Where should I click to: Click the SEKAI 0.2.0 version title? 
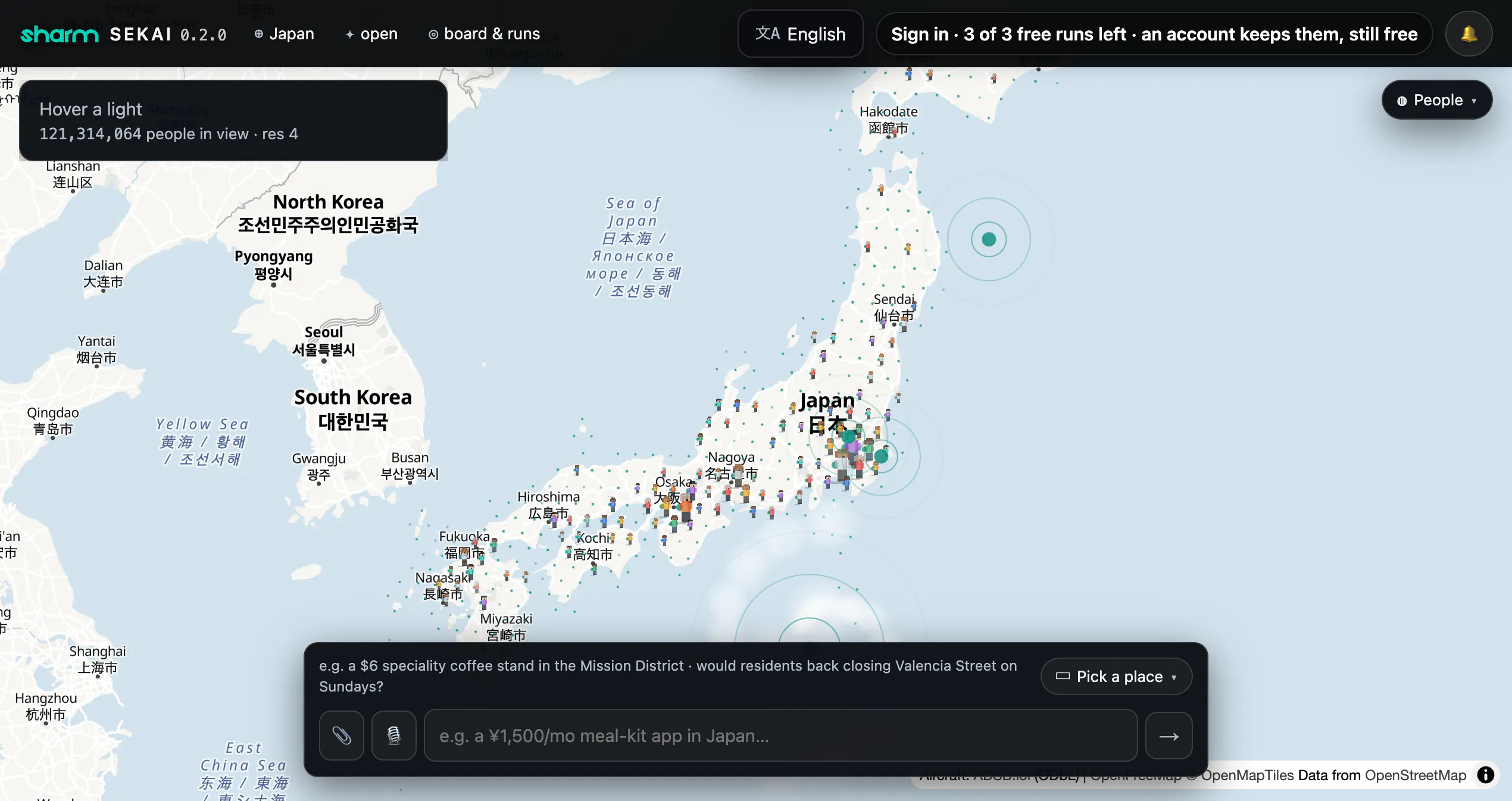(168, 35)
